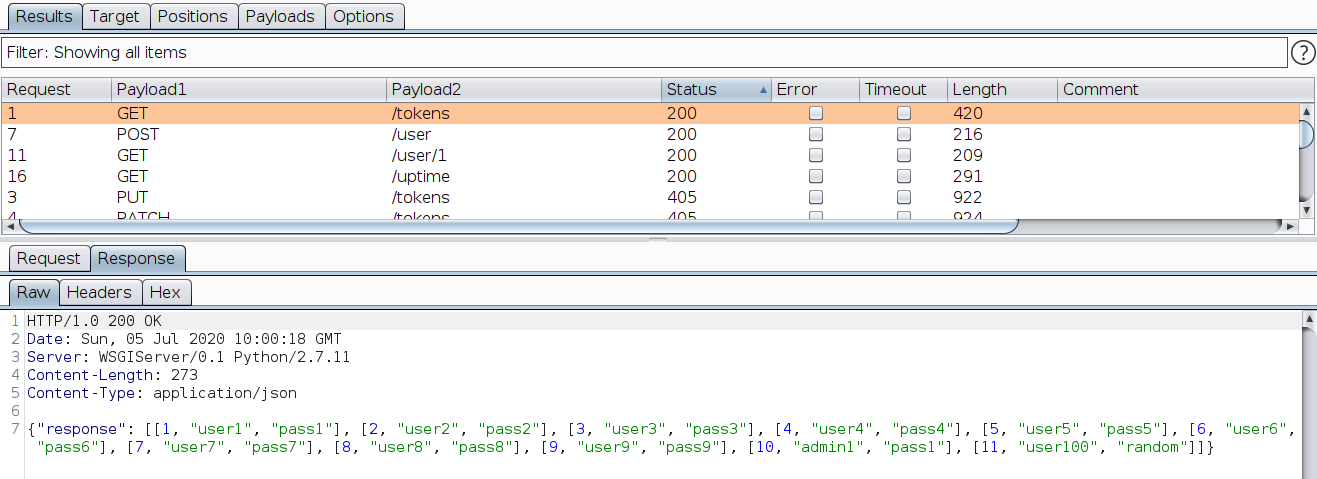
Task: Toggle Timeout checkbox for request 1
Action: pyautogui.click(x=904, y=113)
